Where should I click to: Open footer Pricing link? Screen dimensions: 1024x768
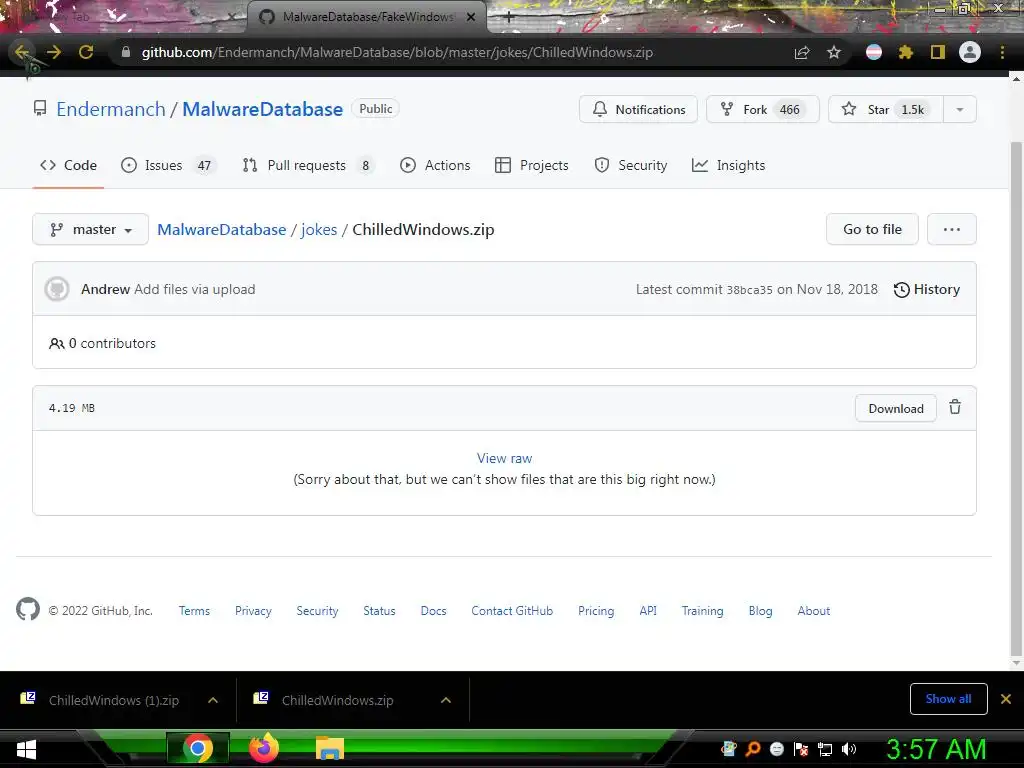596,611
